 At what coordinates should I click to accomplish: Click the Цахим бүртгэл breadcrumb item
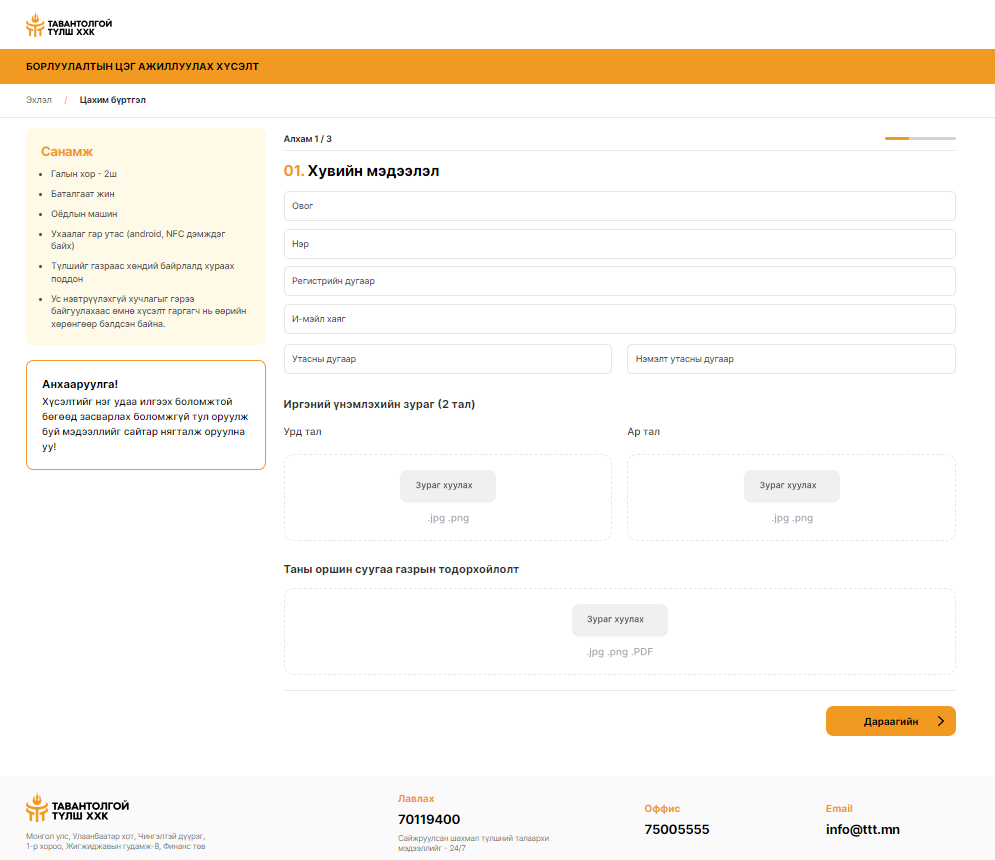click(113, 100)
